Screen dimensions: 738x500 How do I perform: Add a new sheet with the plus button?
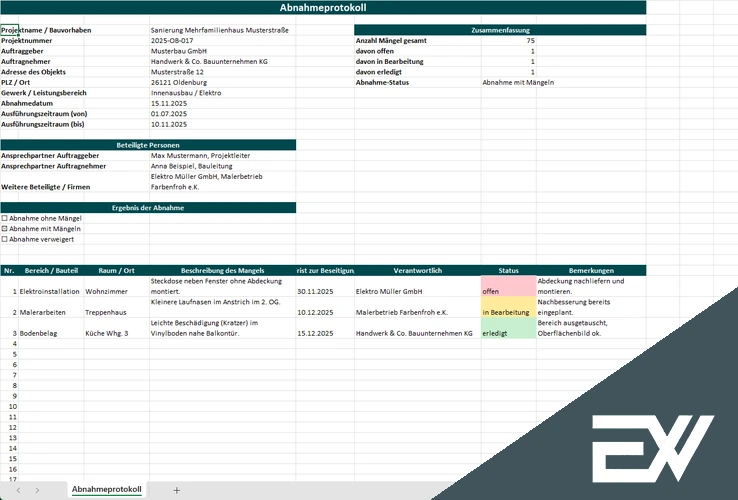[x=176, y=490]
